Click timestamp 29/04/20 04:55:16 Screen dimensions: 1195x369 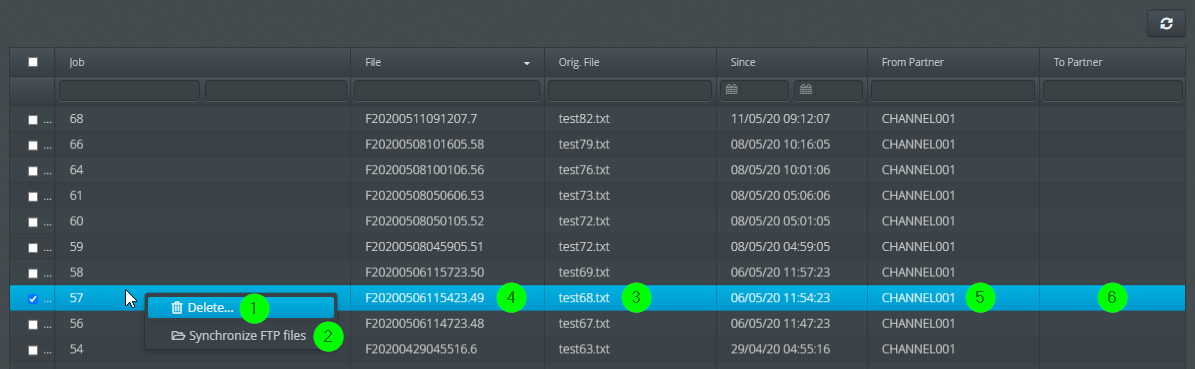coord(780,349)
